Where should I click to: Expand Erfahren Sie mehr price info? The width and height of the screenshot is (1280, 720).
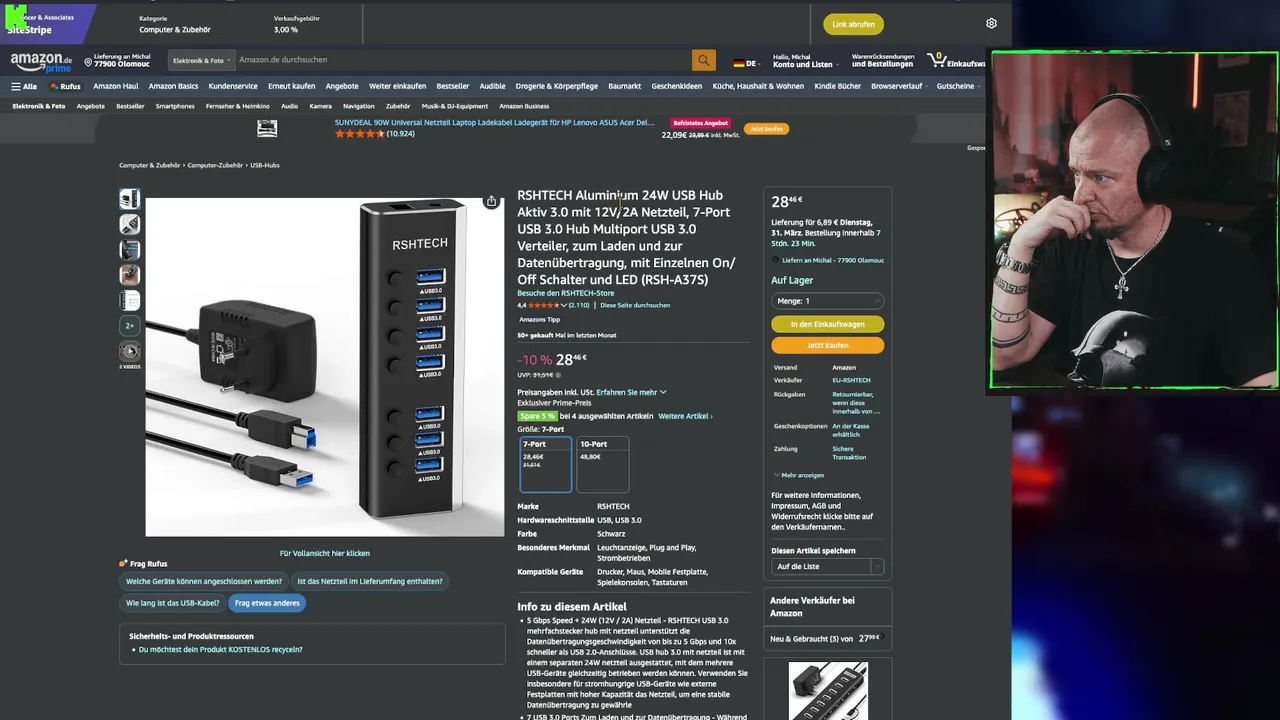[x=631, y=392]
